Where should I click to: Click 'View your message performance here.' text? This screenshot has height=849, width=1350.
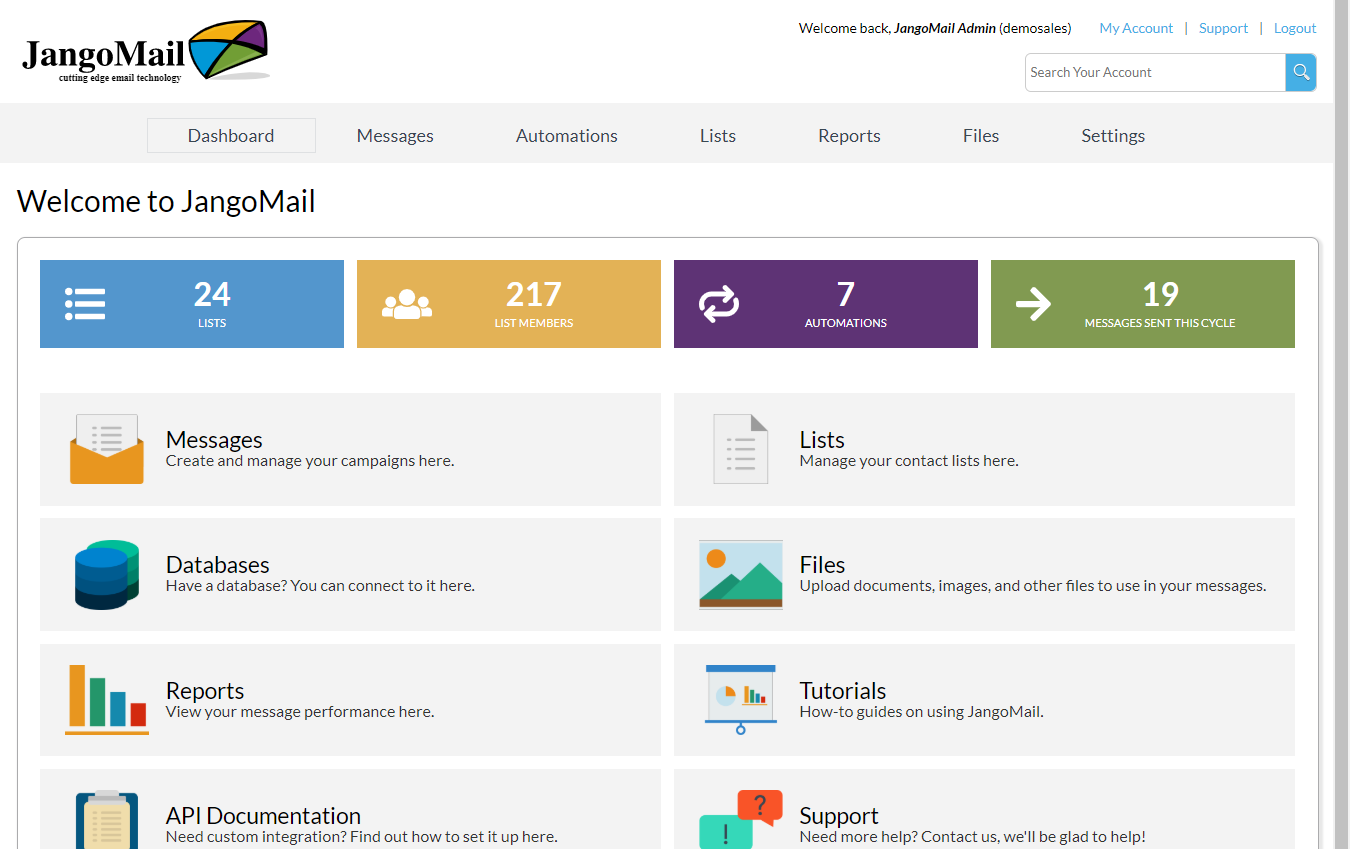(x=300, y=712)
